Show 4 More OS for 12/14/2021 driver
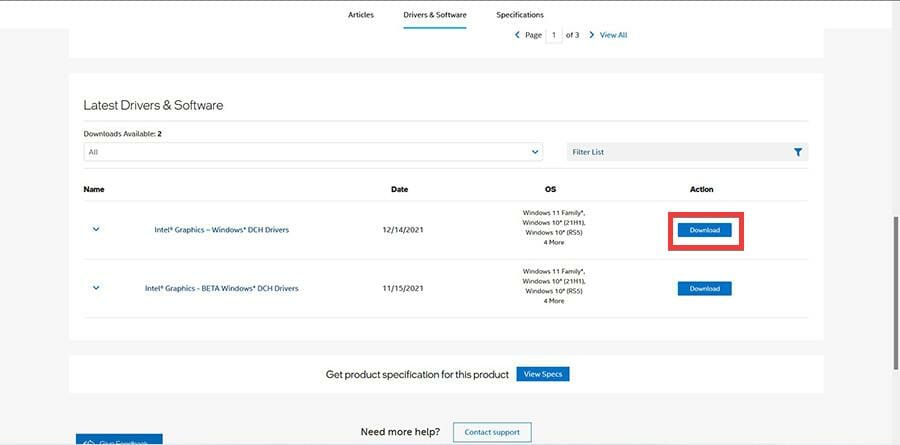 click(554, 242)
